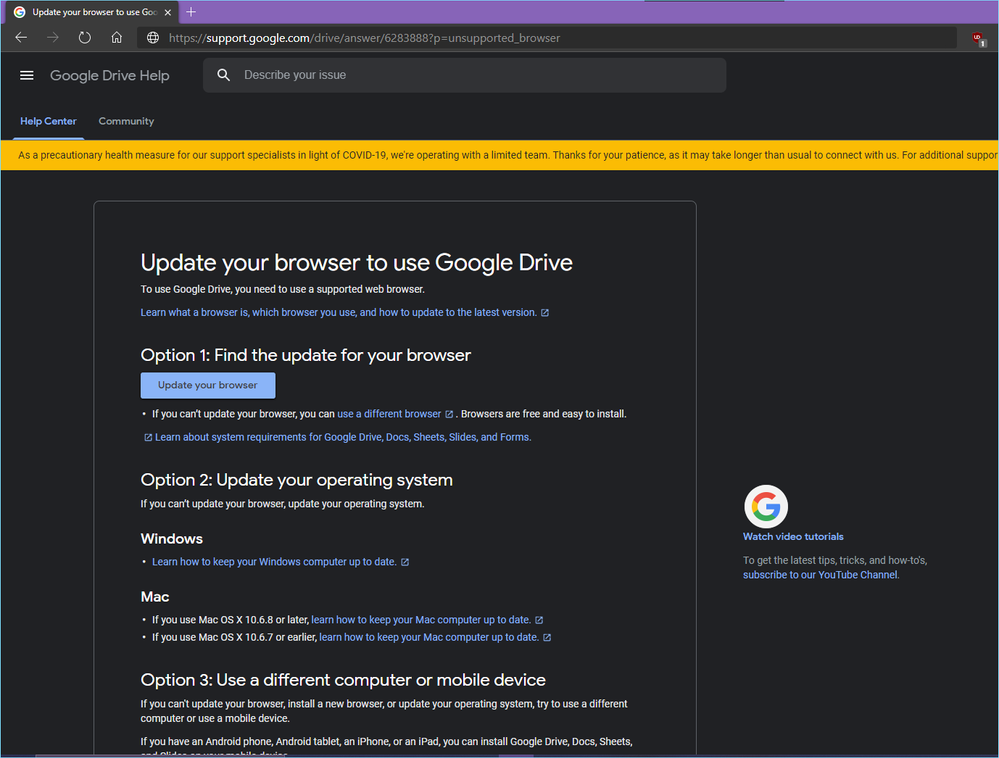Select the Update your browser tab
Image resolution: width=999 pixels, height=758 pixels.
92,12
